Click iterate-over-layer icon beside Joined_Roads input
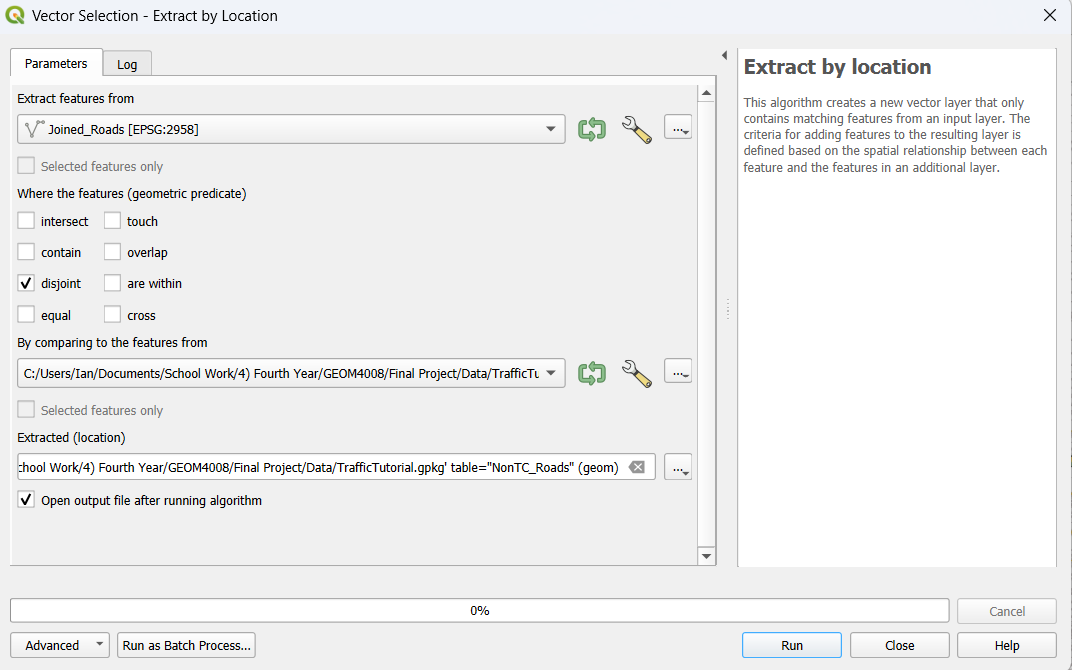Image resolution: width=1072 pixels, height=670 pixels. click(x=592, y=129)
